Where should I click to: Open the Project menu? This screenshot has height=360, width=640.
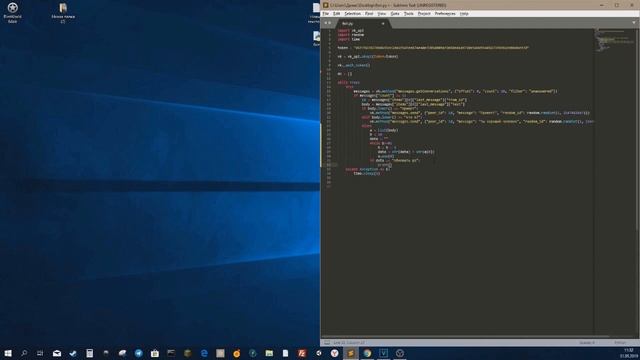(424, 13)
